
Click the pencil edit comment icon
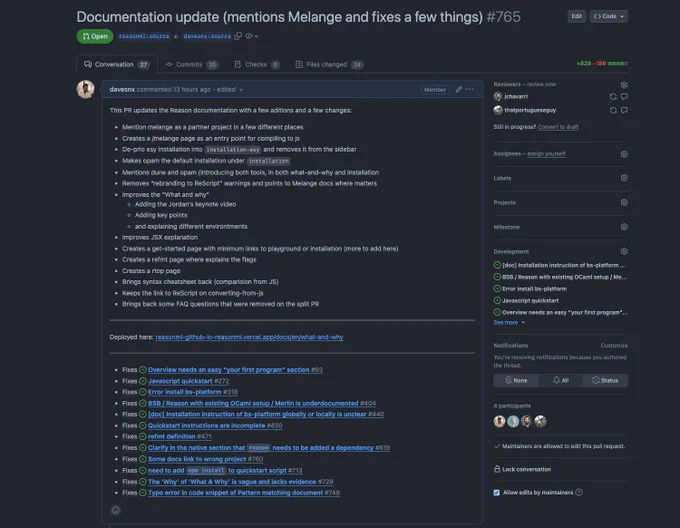click(458, 89)
